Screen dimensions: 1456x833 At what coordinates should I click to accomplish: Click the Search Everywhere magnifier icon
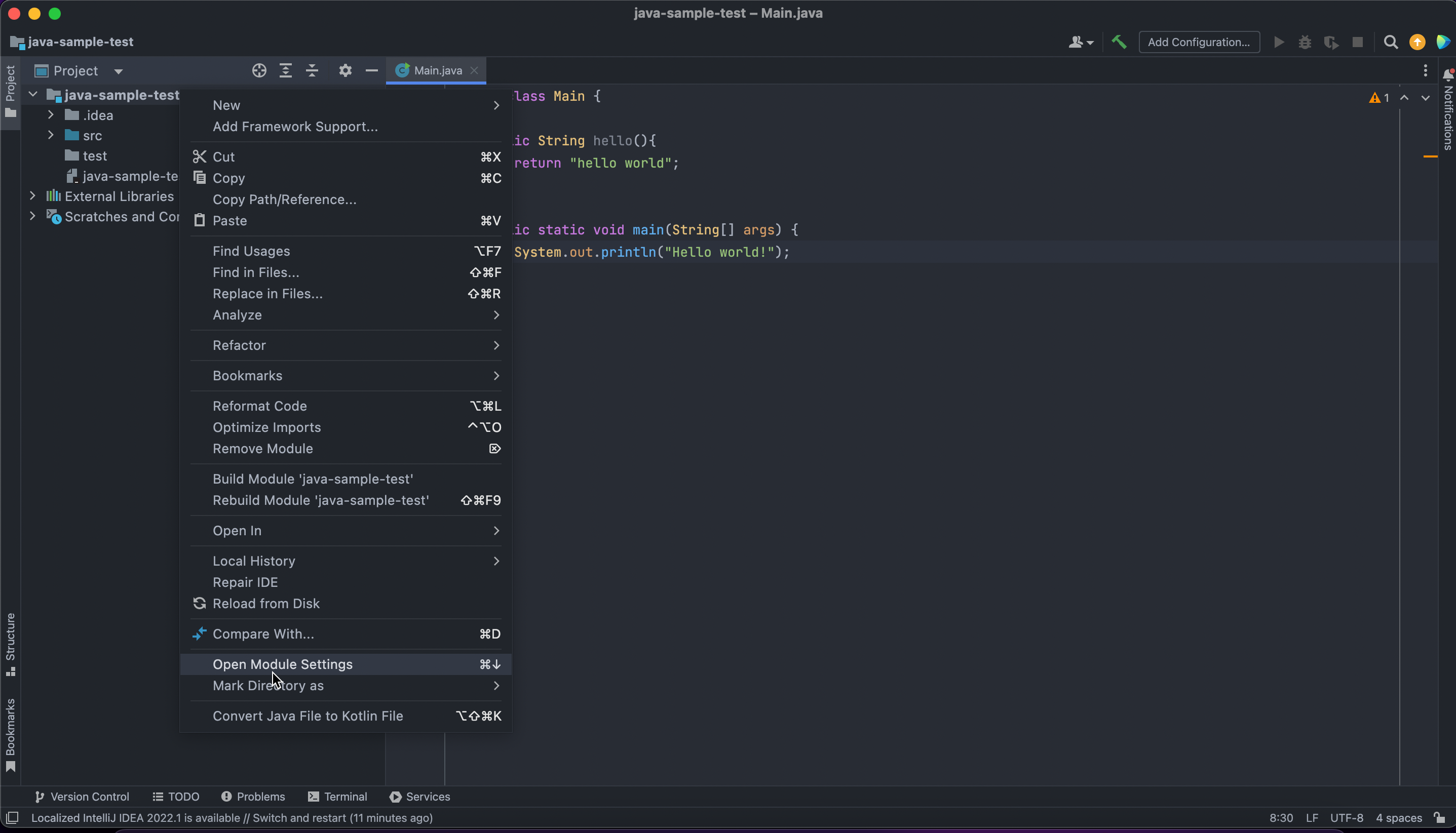tap(1391, 42)
